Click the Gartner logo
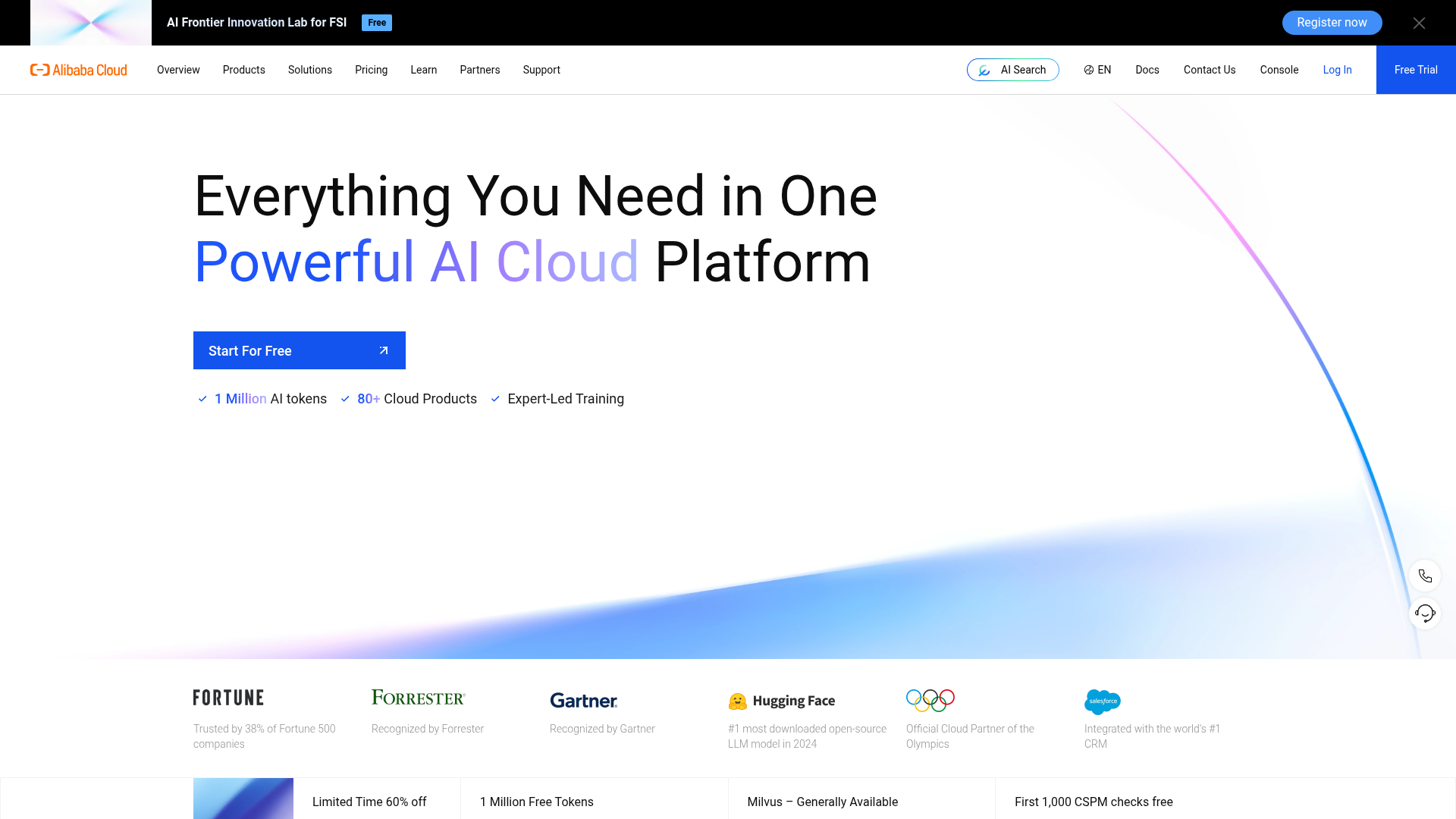Image resolution: width=1456 pixels, height=819 pixels. [583, 701]
